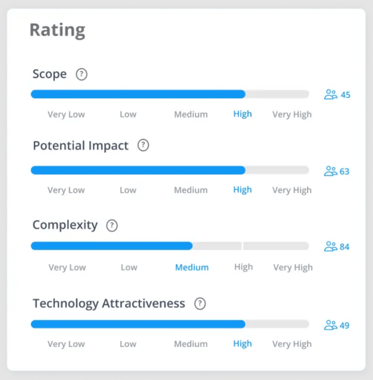The height and width of the screenshot is (380, 373).
Task: Set Potential Impact to Very High
Action: 292,190
